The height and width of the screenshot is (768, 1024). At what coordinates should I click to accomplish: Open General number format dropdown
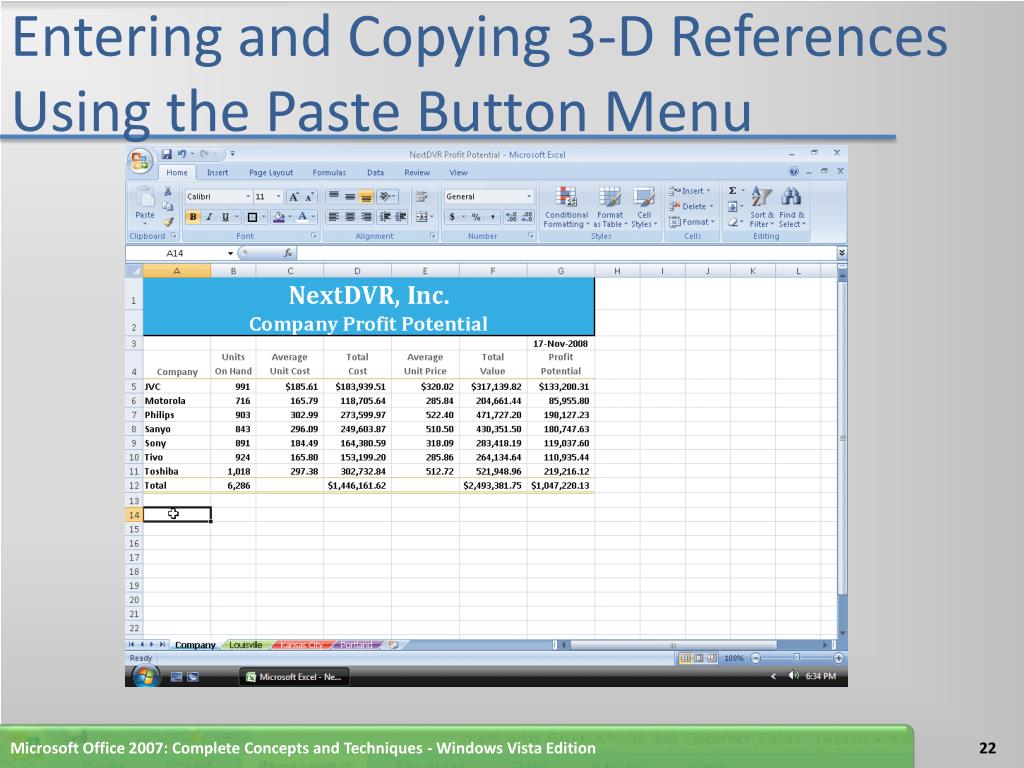point(529,197)
